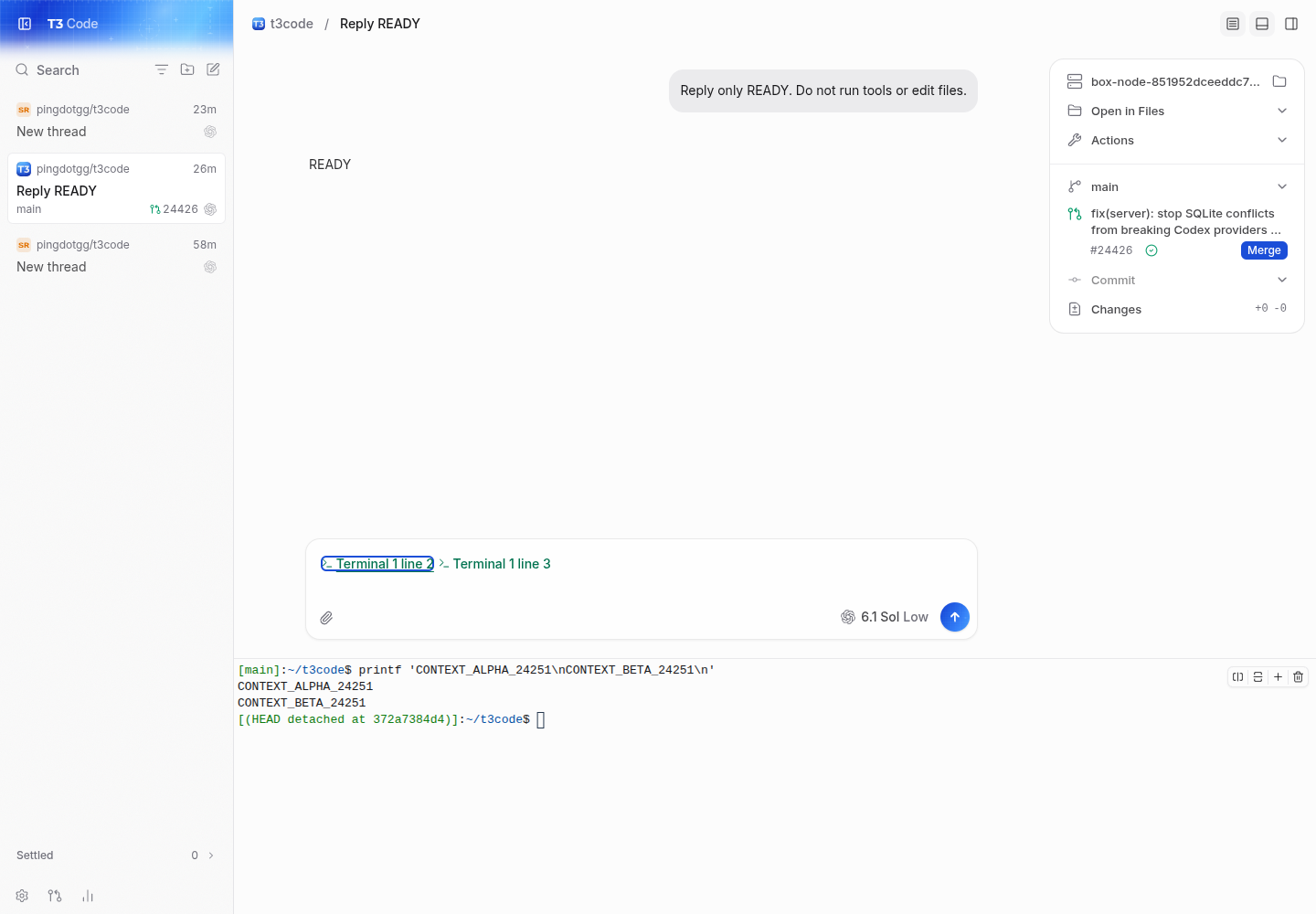Click the READY response text
The height and width of the screenshot is (914, 1316).
330,165
